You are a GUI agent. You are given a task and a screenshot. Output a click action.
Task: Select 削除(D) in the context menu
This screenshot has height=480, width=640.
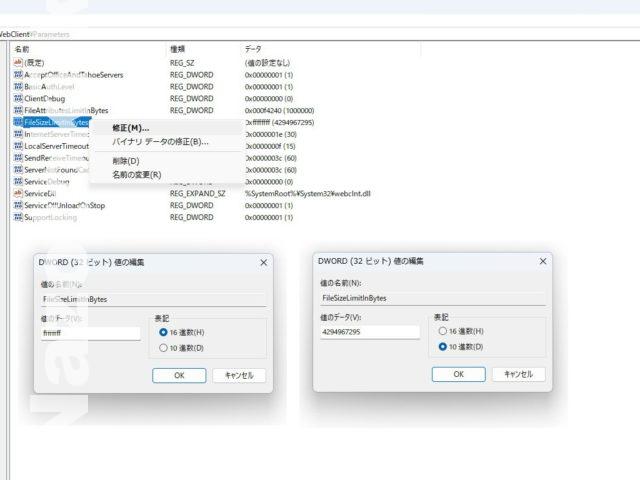(126, 160)
